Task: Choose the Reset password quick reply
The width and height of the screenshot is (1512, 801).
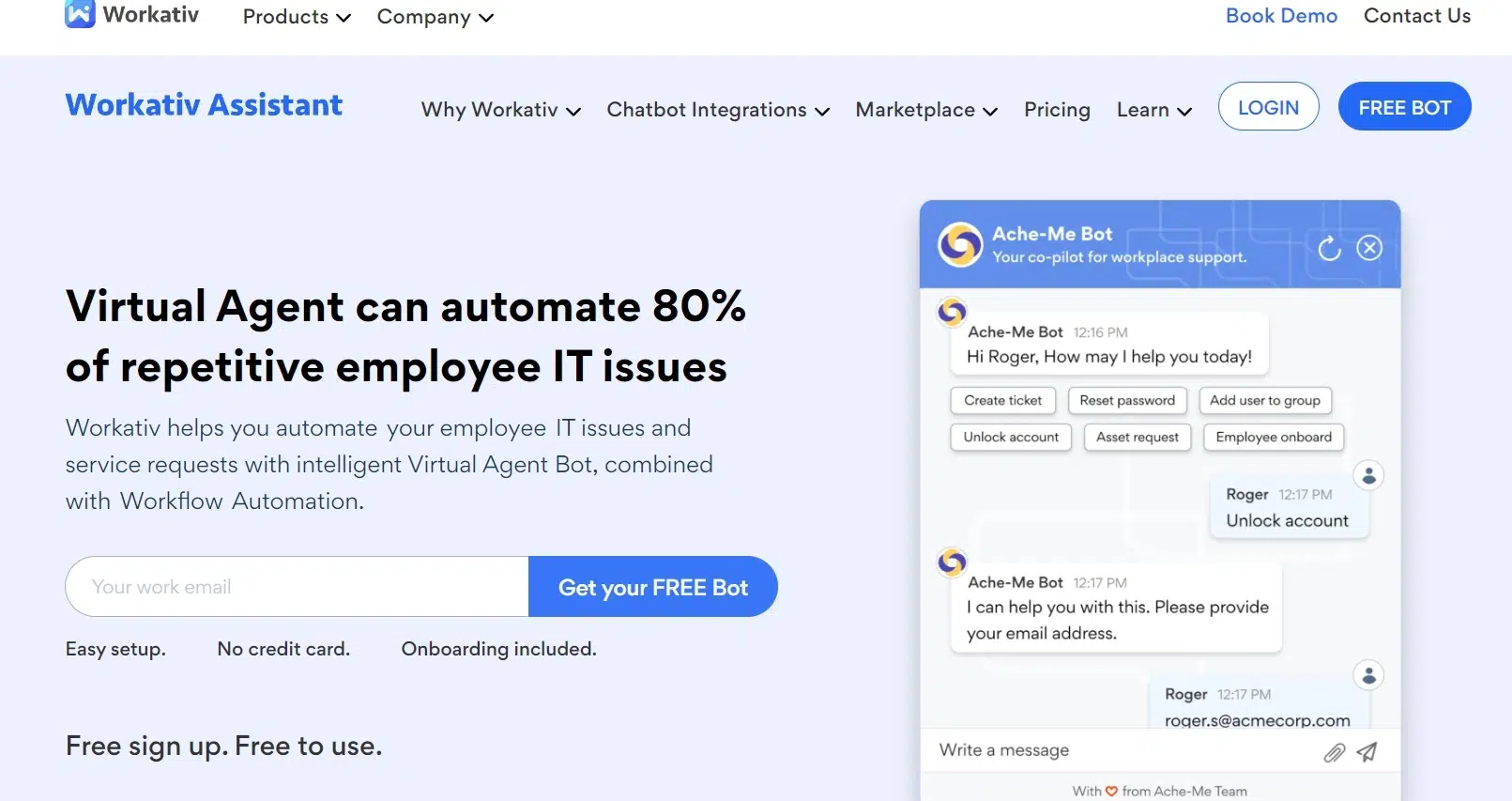Action: [x=1127, y=401]
